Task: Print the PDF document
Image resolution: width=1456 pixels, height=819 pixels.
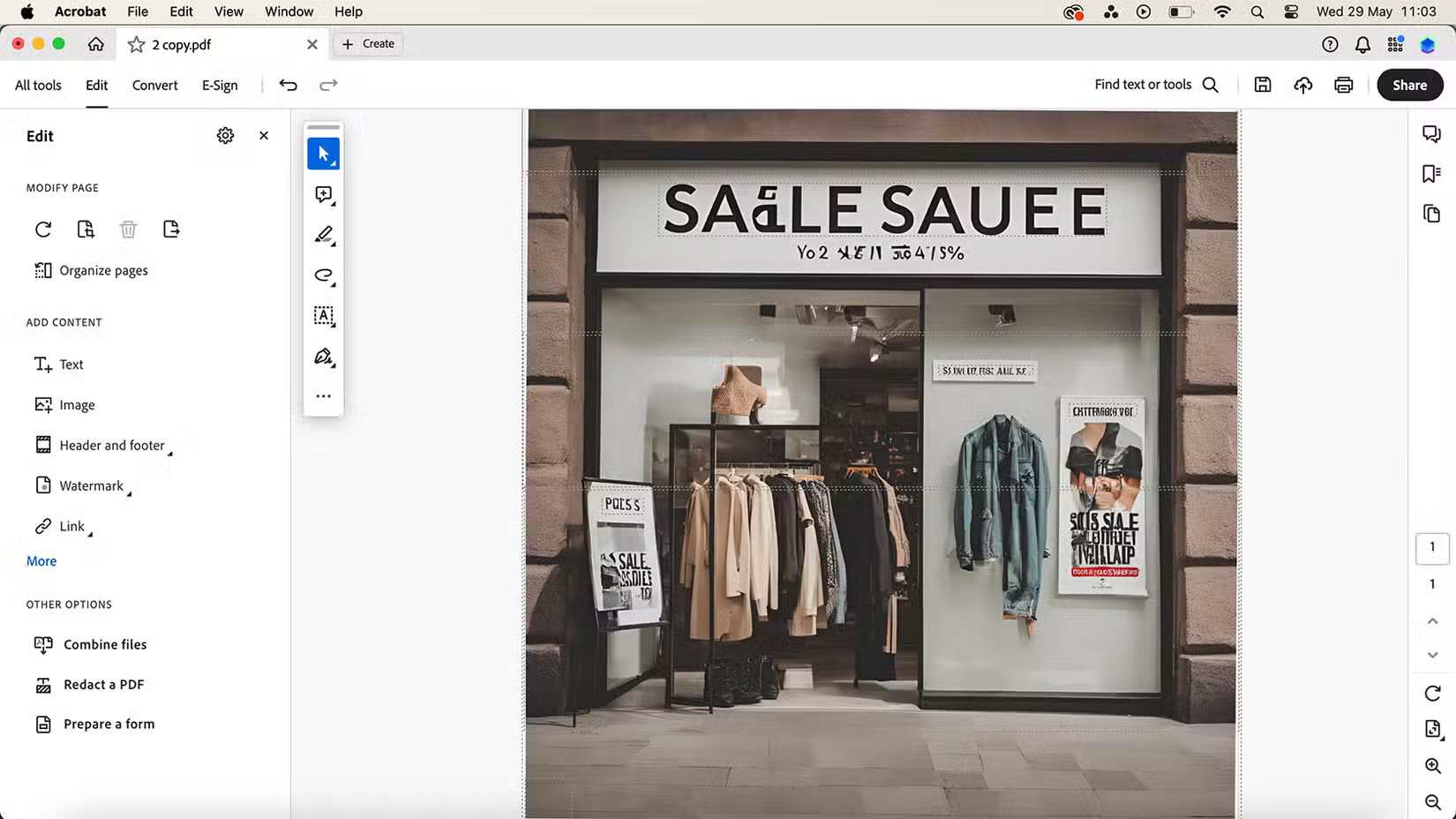Action: click(1343, 85)
